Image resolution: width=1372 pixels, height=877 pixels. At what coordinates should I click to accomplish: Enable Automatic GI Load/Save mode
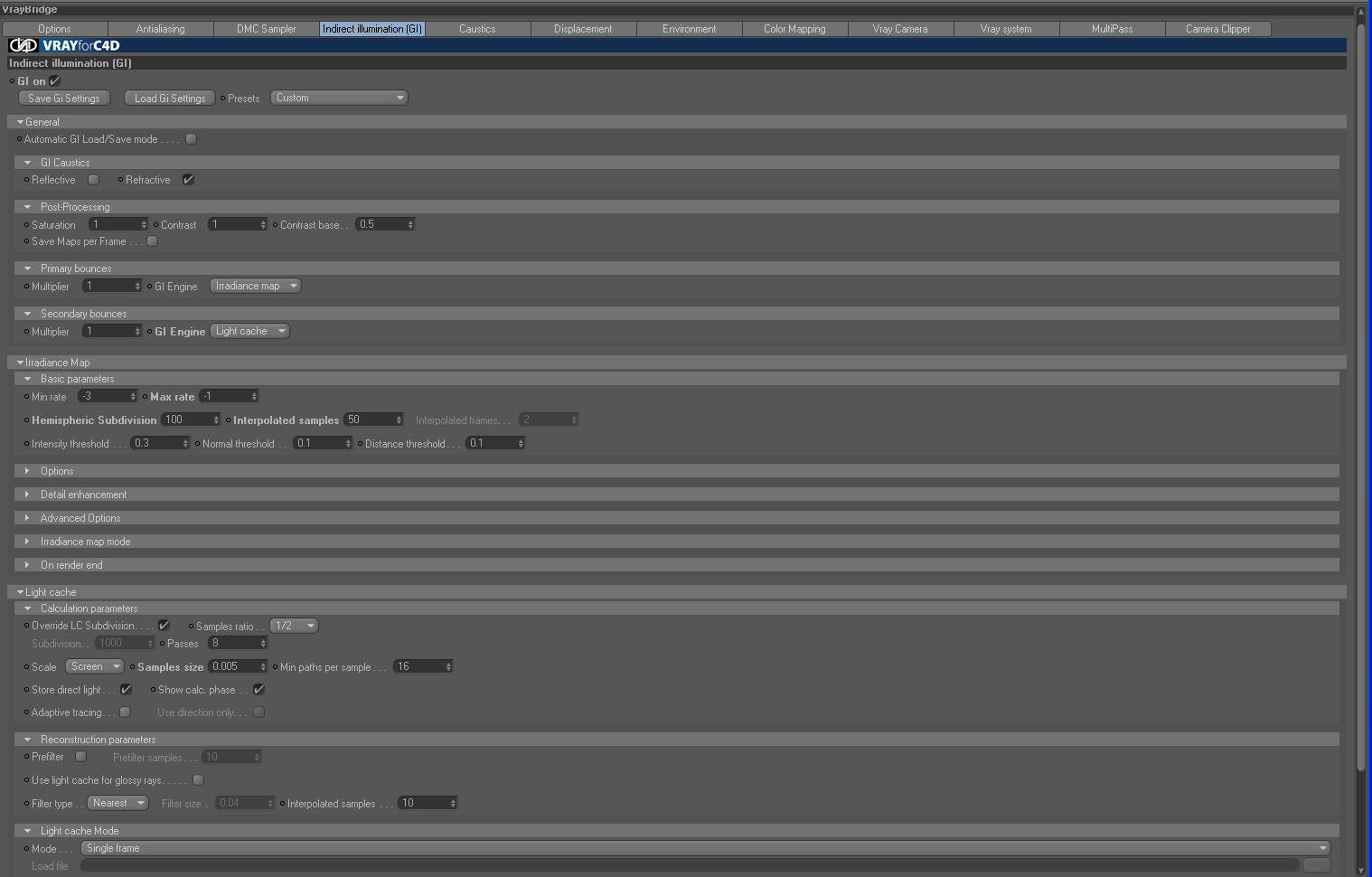click(191, 138)
